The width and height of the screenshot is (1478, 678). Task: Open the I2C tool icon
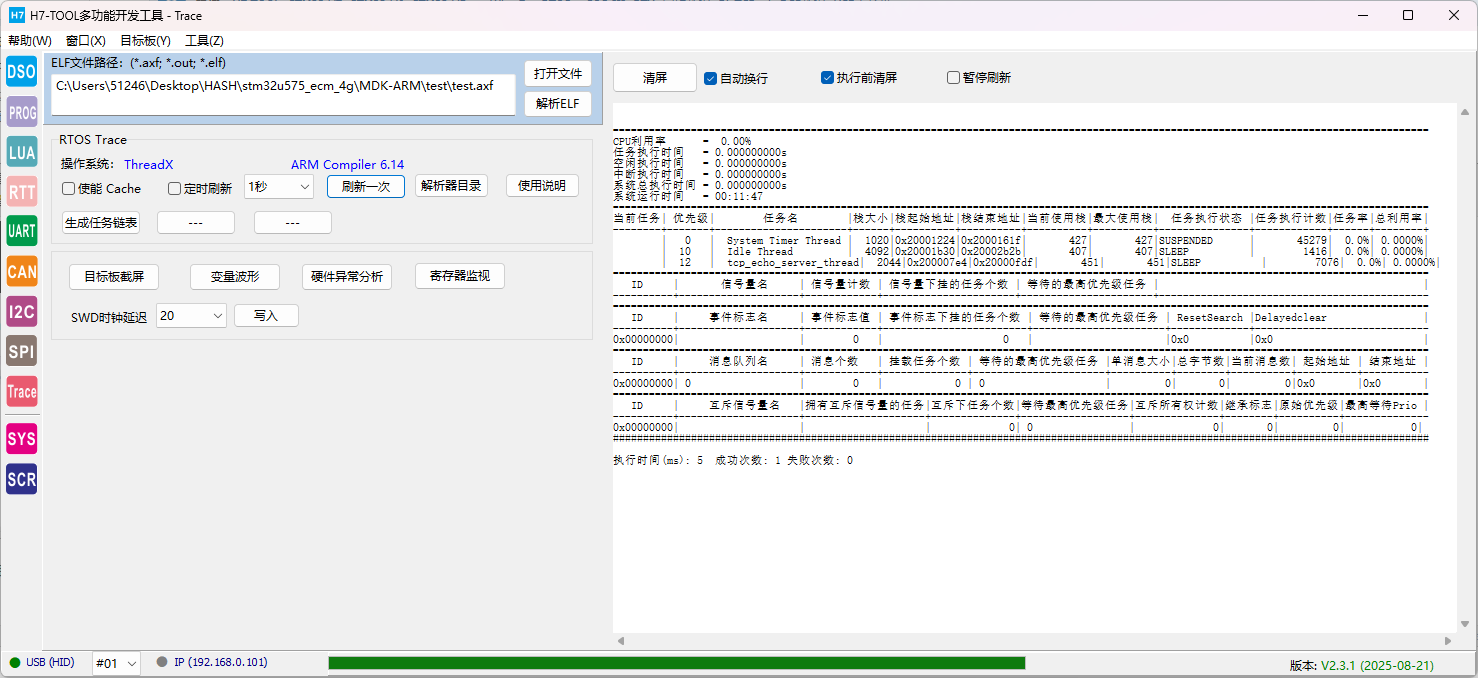(x=21, y=312)
